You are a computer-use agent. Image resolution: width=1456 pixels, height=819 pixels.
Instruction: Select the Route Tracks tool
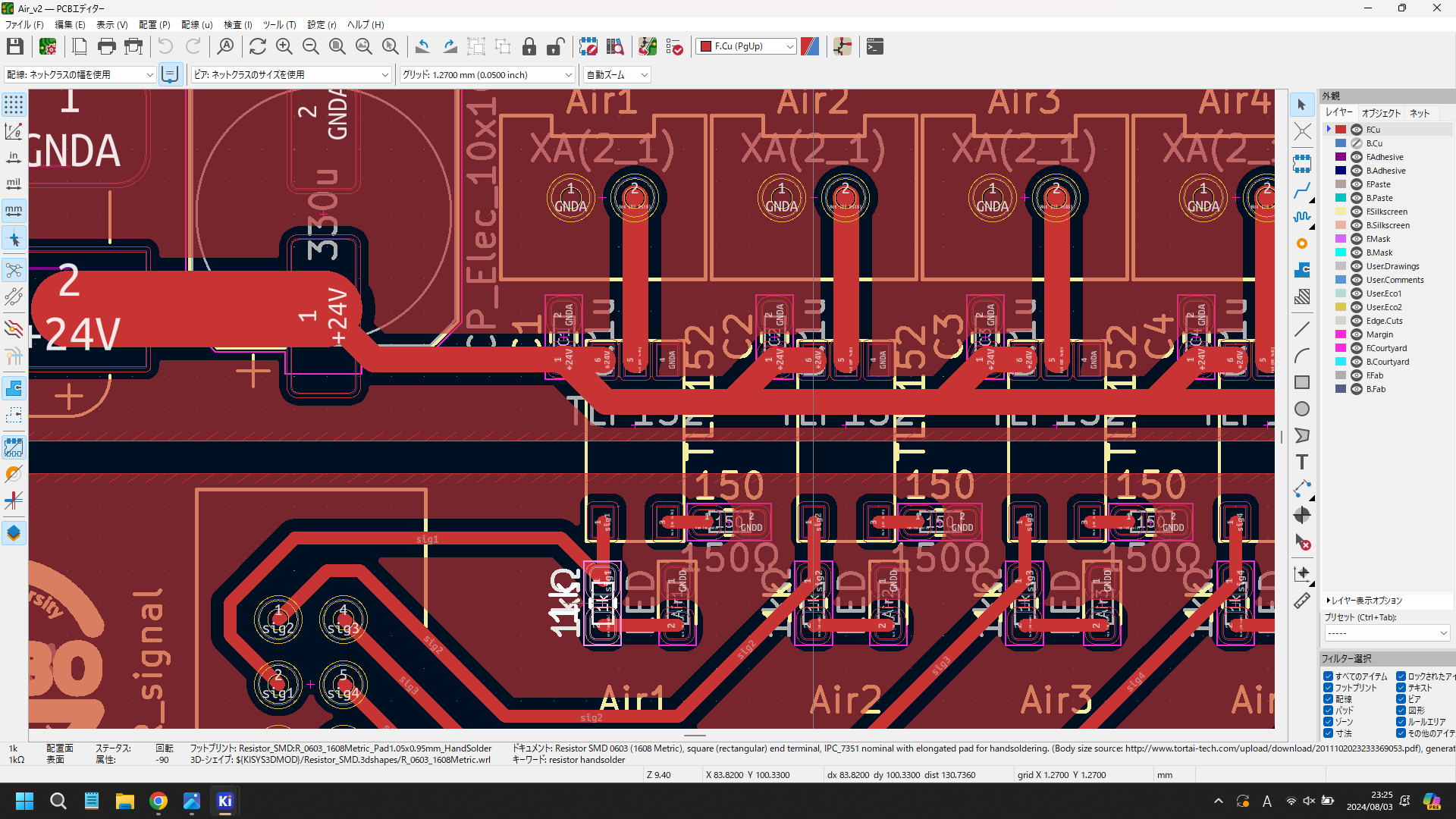[x=1301, y=190]
